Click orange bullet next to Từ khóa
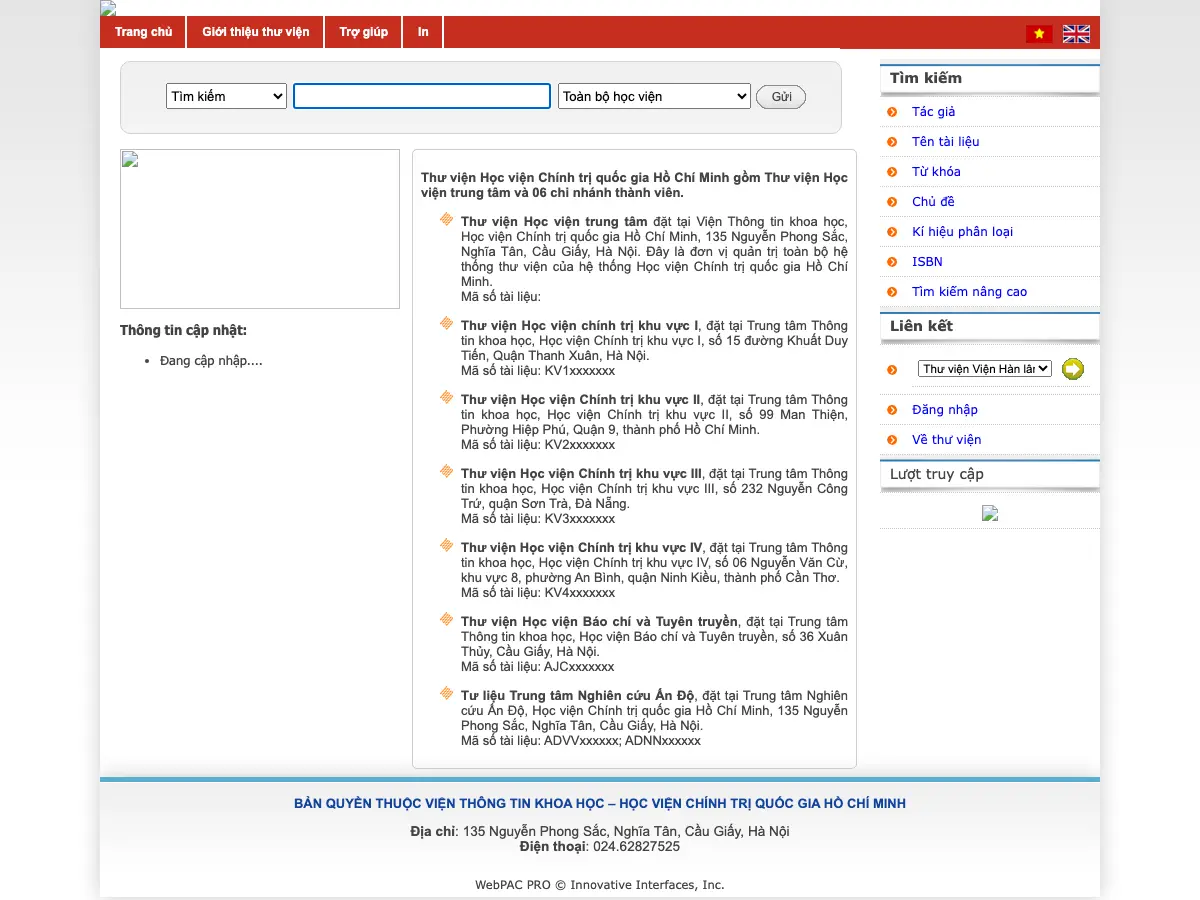The width and height of the screenshot is (1200, 900). coord(892,172)
